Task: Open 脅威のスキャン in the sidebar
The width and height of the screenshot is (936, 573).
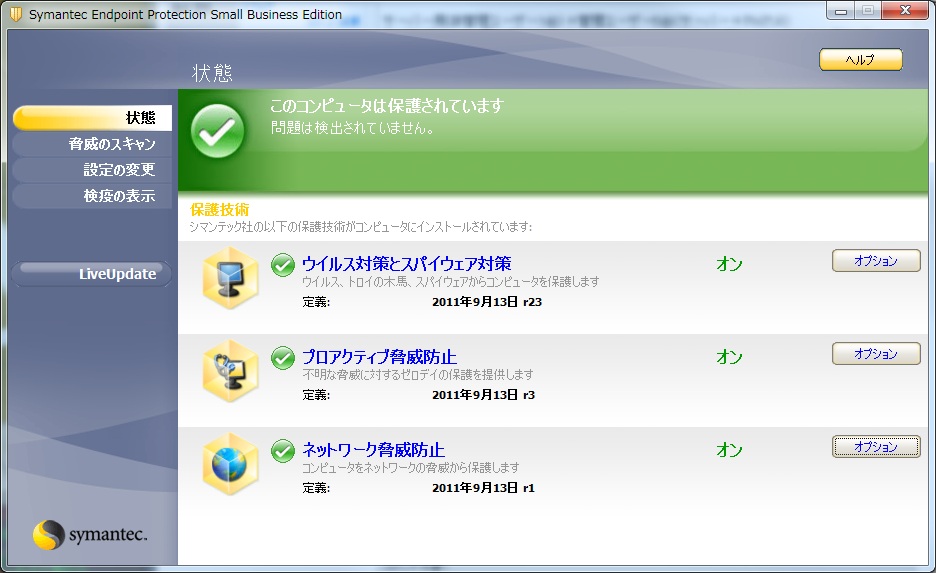Action: click(93, 144)
